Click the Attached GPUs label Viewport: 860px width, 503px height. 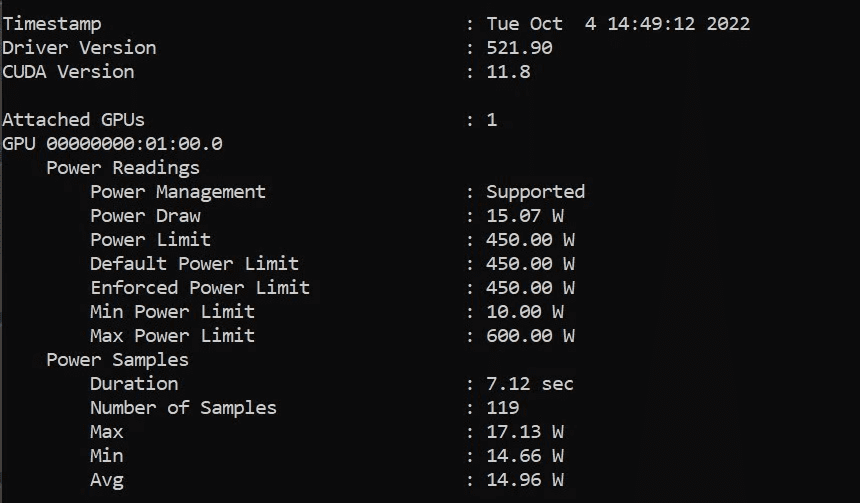click(x=73, y=120)
